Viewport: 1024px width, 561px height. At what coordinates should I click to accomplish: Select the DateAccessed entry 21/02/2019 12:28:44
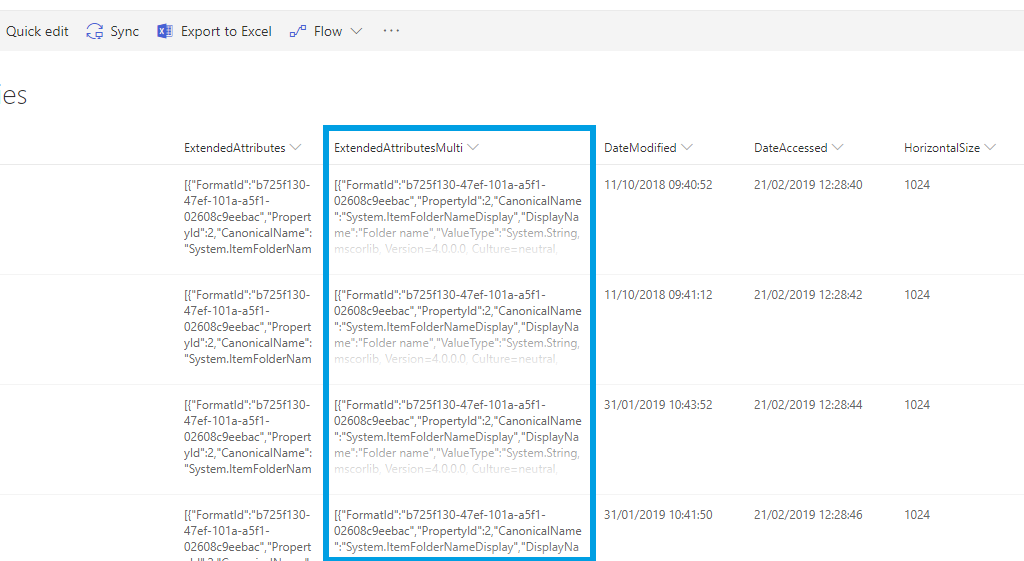coord(808,405)
